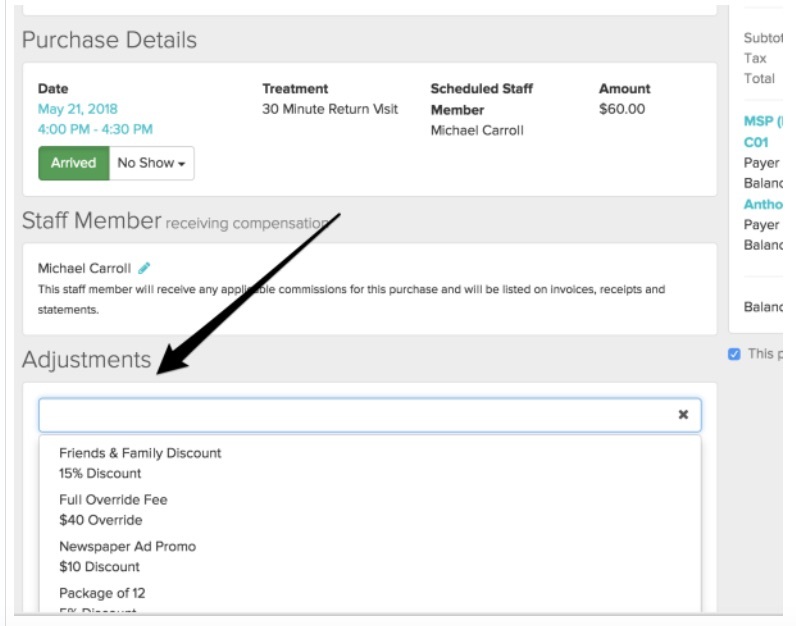796x626 pixels.
Task: Open the No Show dropdown
Action: (151, 163)
